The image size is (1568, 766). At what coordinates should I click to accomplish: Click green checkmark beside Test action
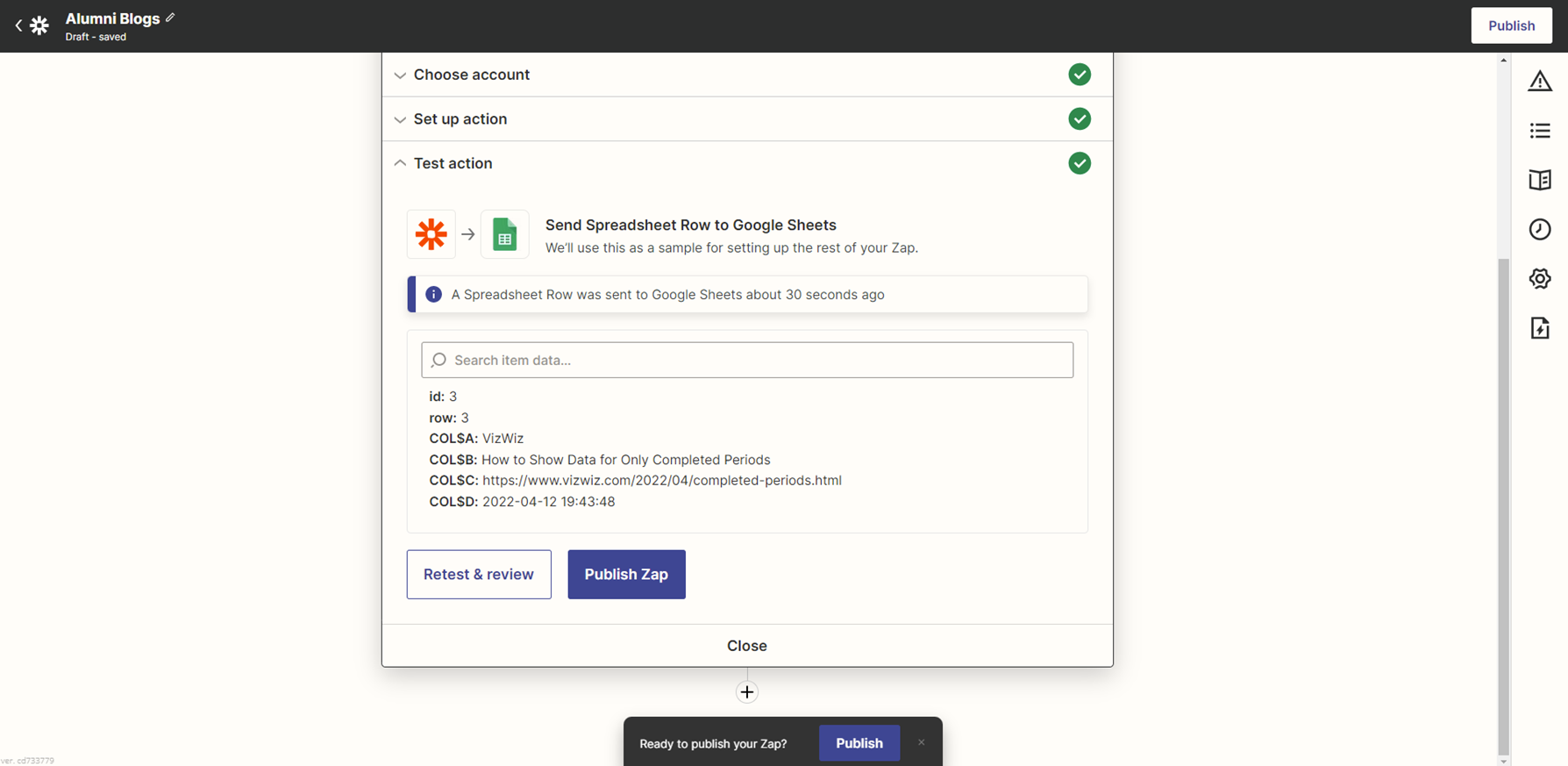[x=1080, y=163]
